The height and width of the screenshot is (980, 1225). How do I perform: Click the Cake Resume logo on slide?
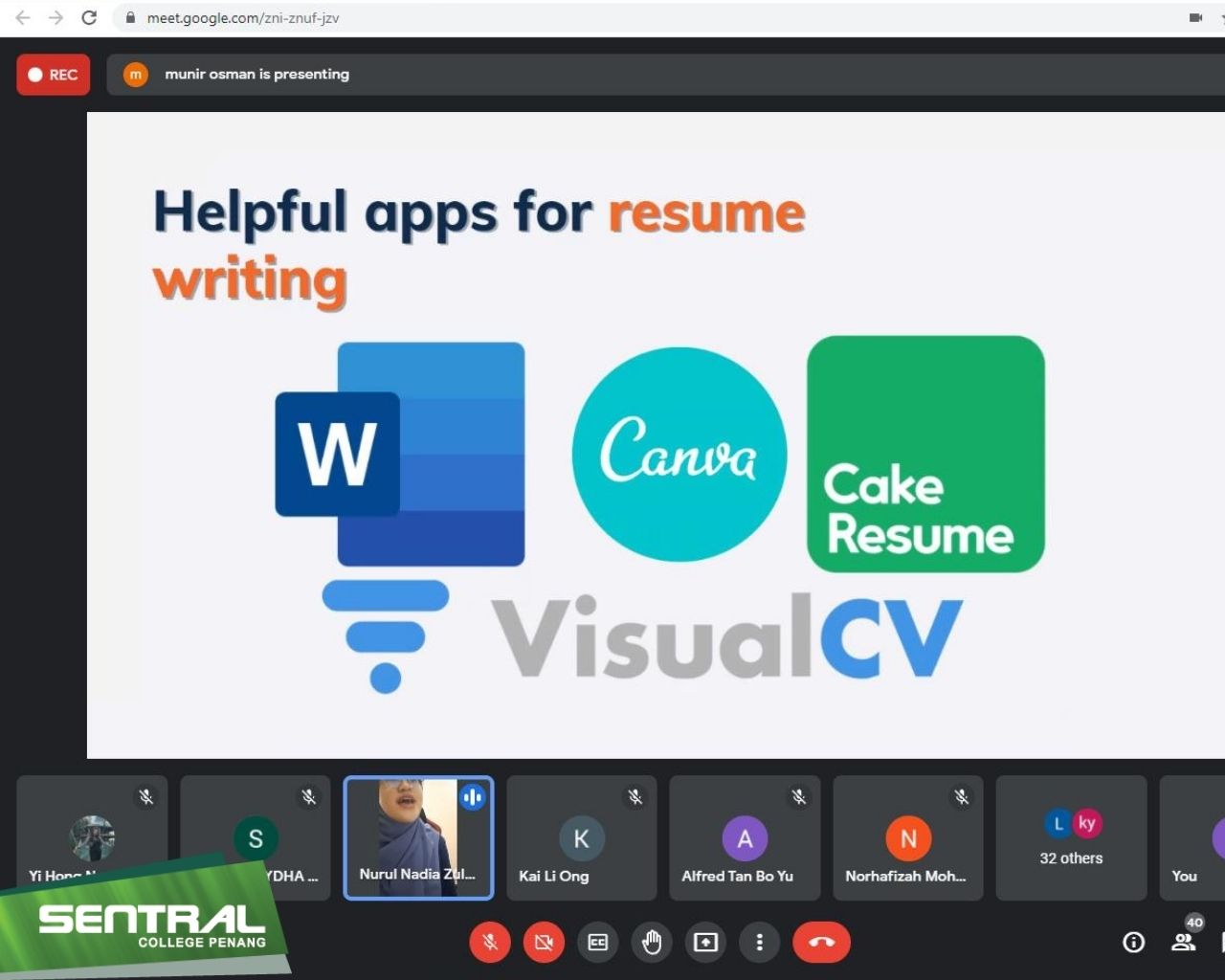click(925, 454)
